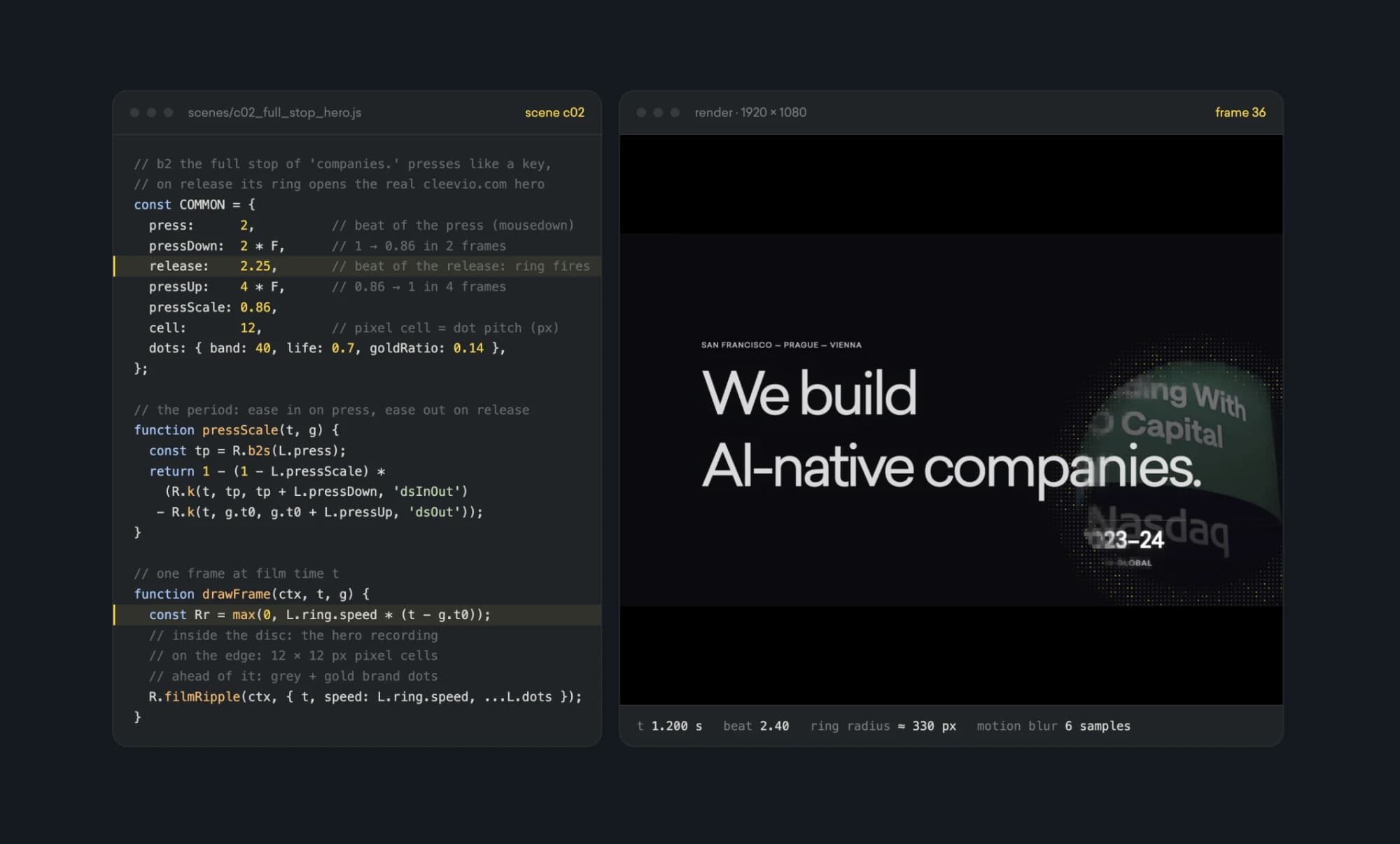The image size is (1400, 844).
Task: Click the 'dots: { band: 40' line
Action: click(x=326, y=348)
